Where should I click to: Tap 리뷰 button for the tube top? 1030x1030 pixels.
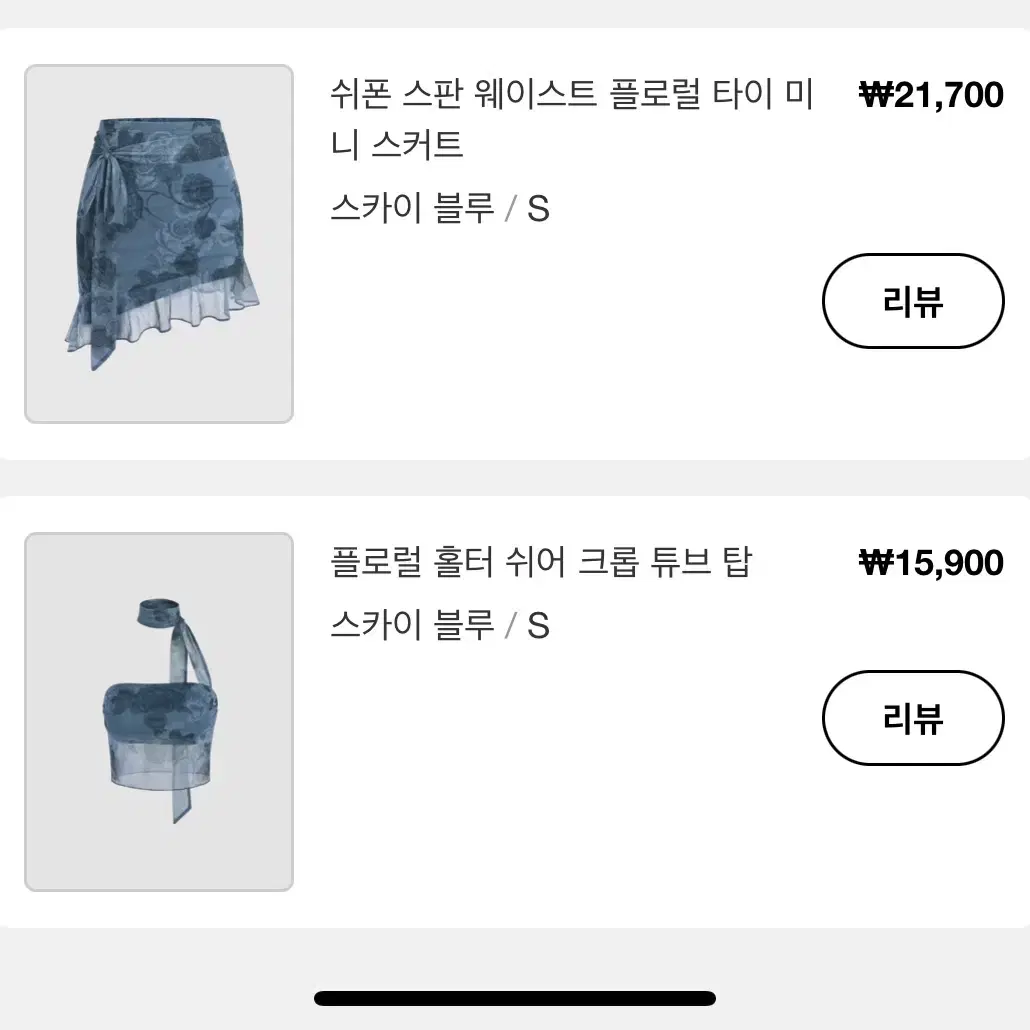pos(913,717)
